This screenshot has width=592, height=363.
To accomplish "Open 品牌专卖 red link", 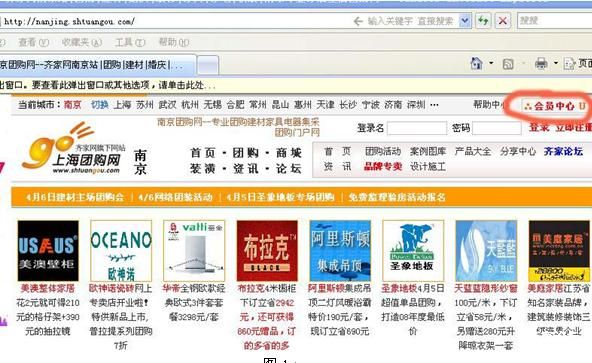I will click(x=383, y=166).
